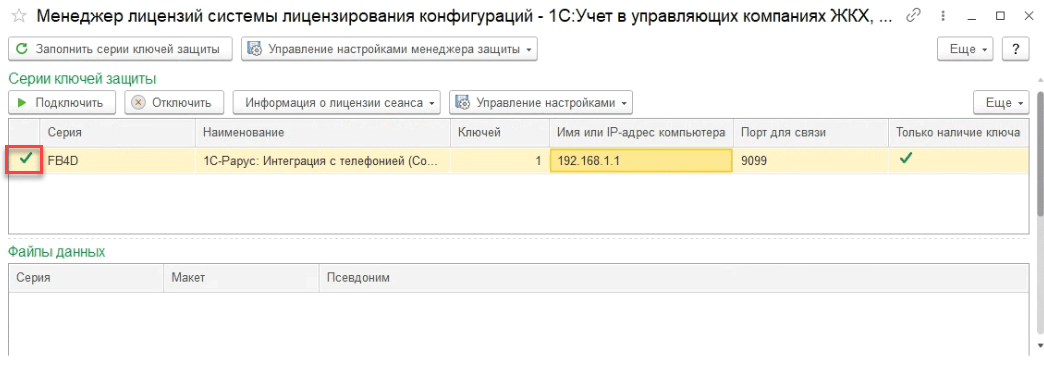Open the vertical three-dots window menu
Viewport: 1044px width, 365px height.
pyautogui.click(x=943, y=16)
